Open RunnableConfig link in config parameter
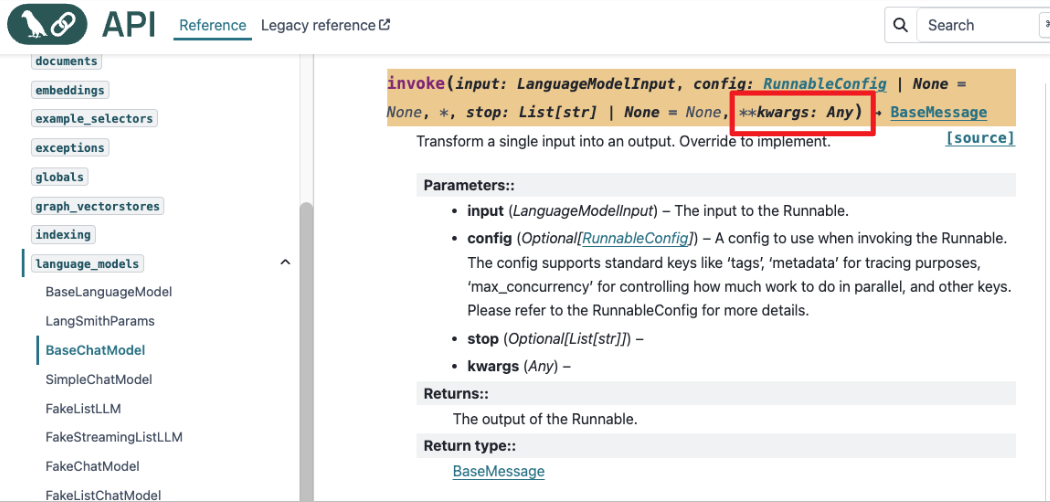Screen dimensions: 1050x502 (x=636, y=238)
